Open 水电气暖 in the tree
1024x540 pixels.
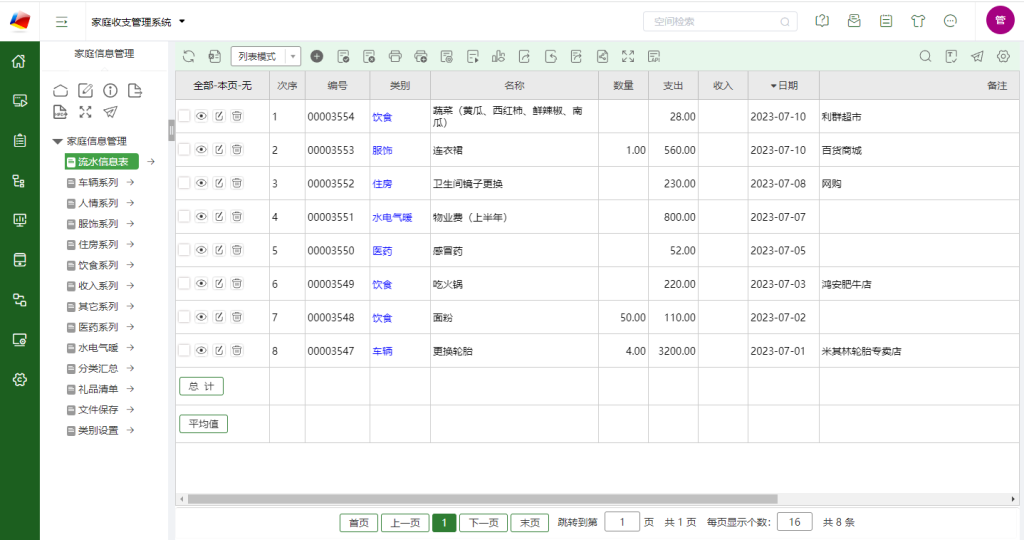(x=98, y=348)
